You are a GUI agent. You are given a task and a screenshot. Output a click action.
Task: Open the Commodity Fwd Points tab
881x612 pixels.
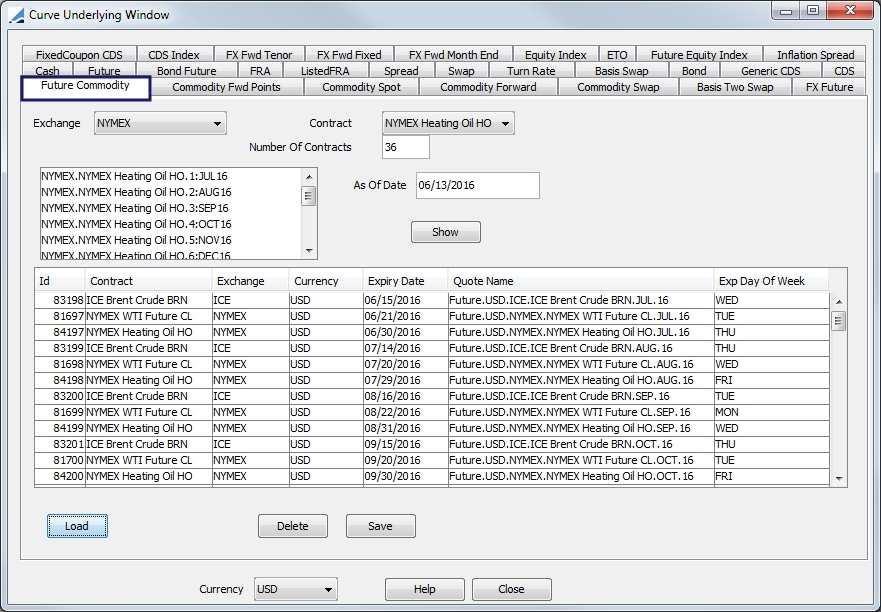coord(226,87)
